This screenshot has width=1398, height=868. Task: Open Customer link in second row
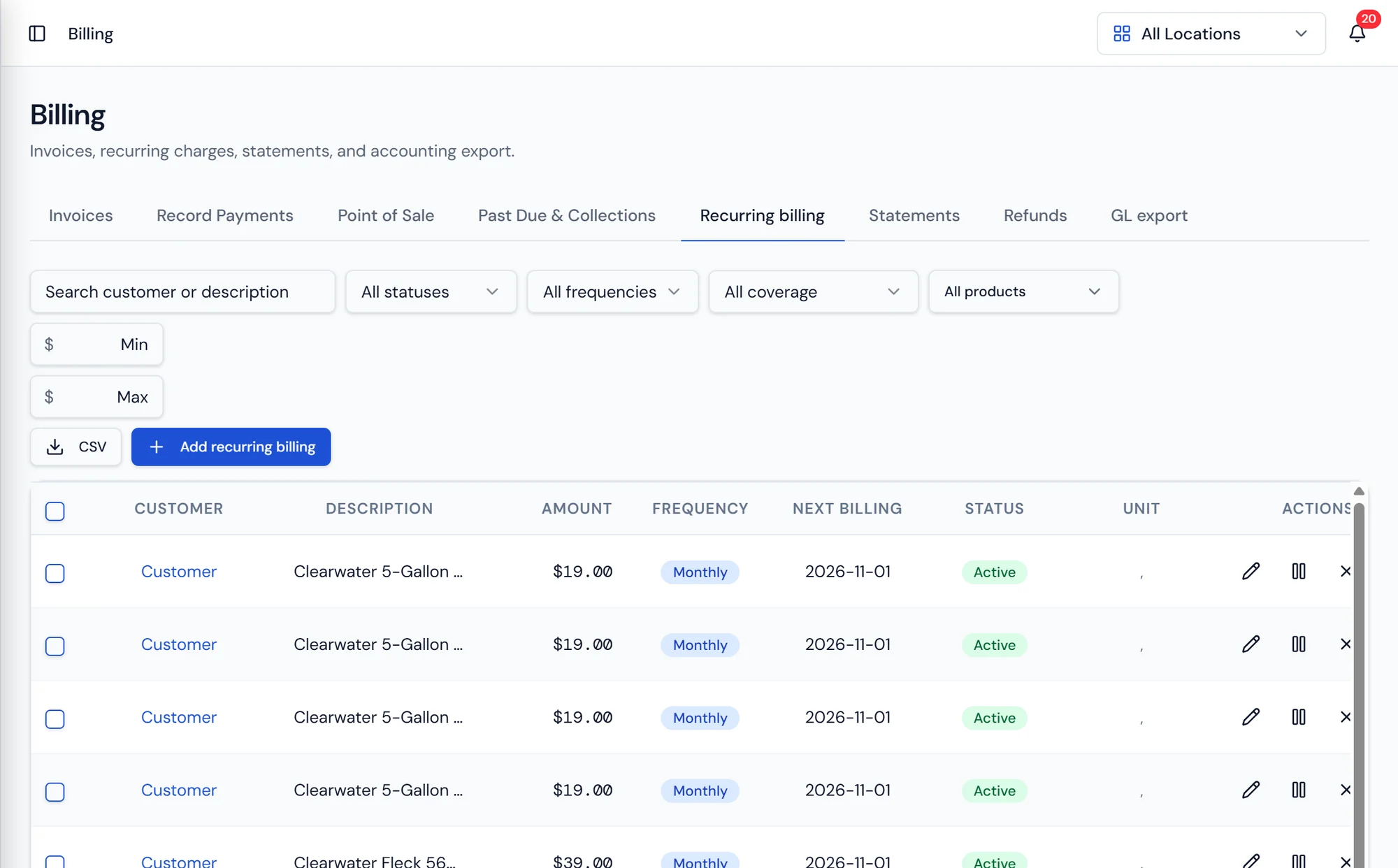tap(178, 644)
